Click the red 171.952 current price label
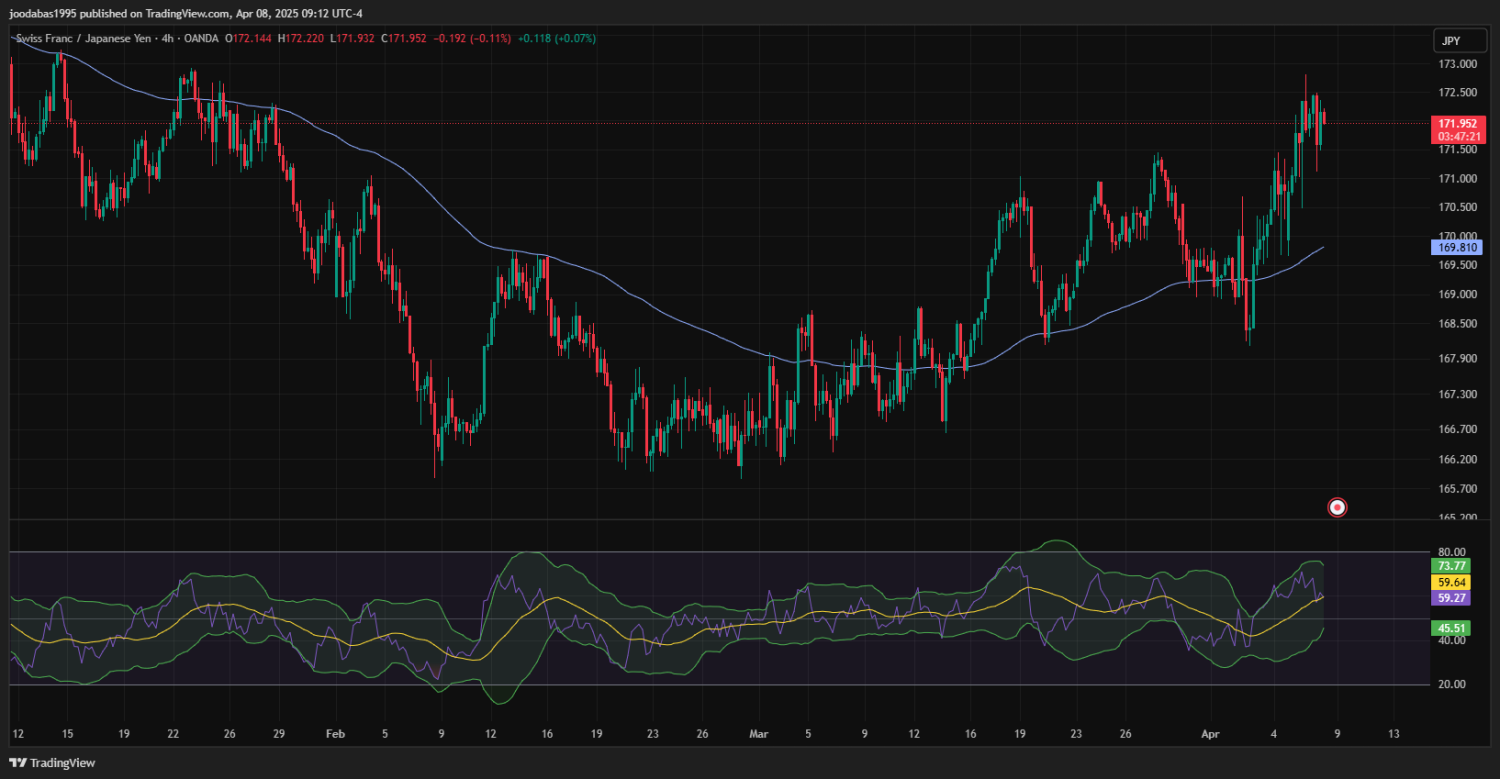The height and width of the screenshot is (779, 1500). pyautogui.click(x=1460, y=123)
